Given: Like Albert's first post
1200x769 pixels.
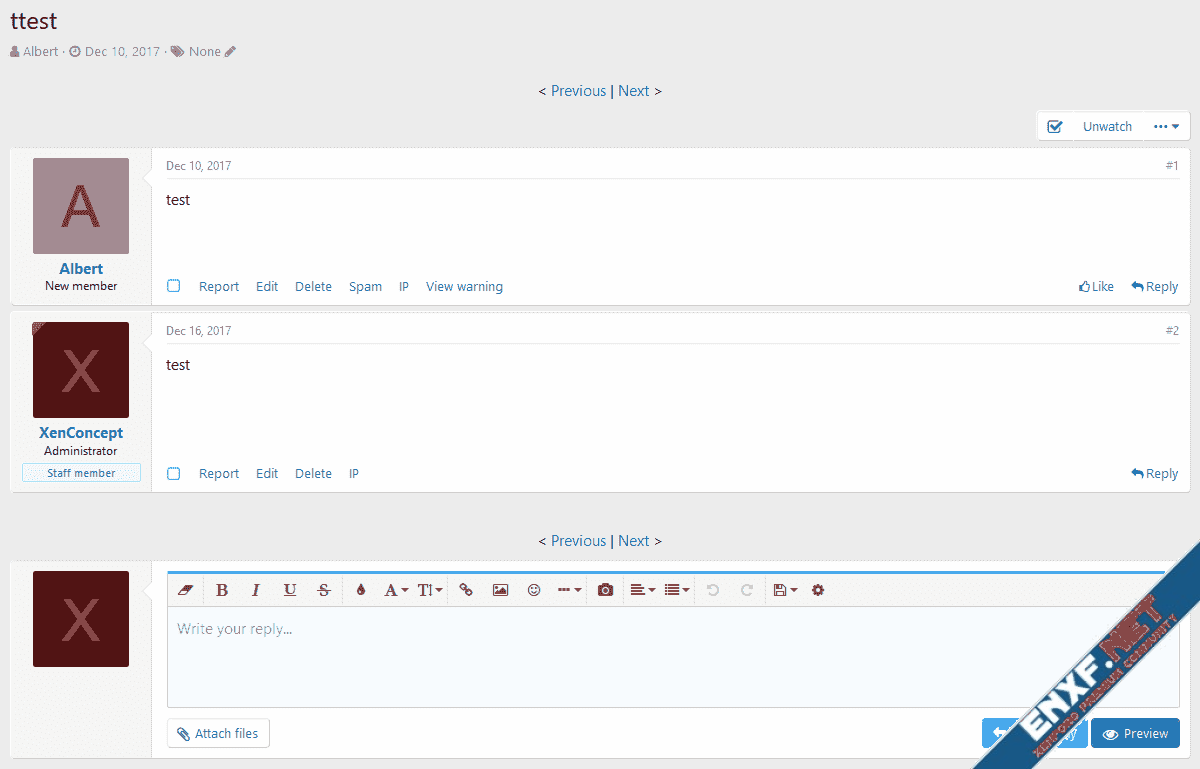Looking at the screenshot, I should (x=1096, y=286).
